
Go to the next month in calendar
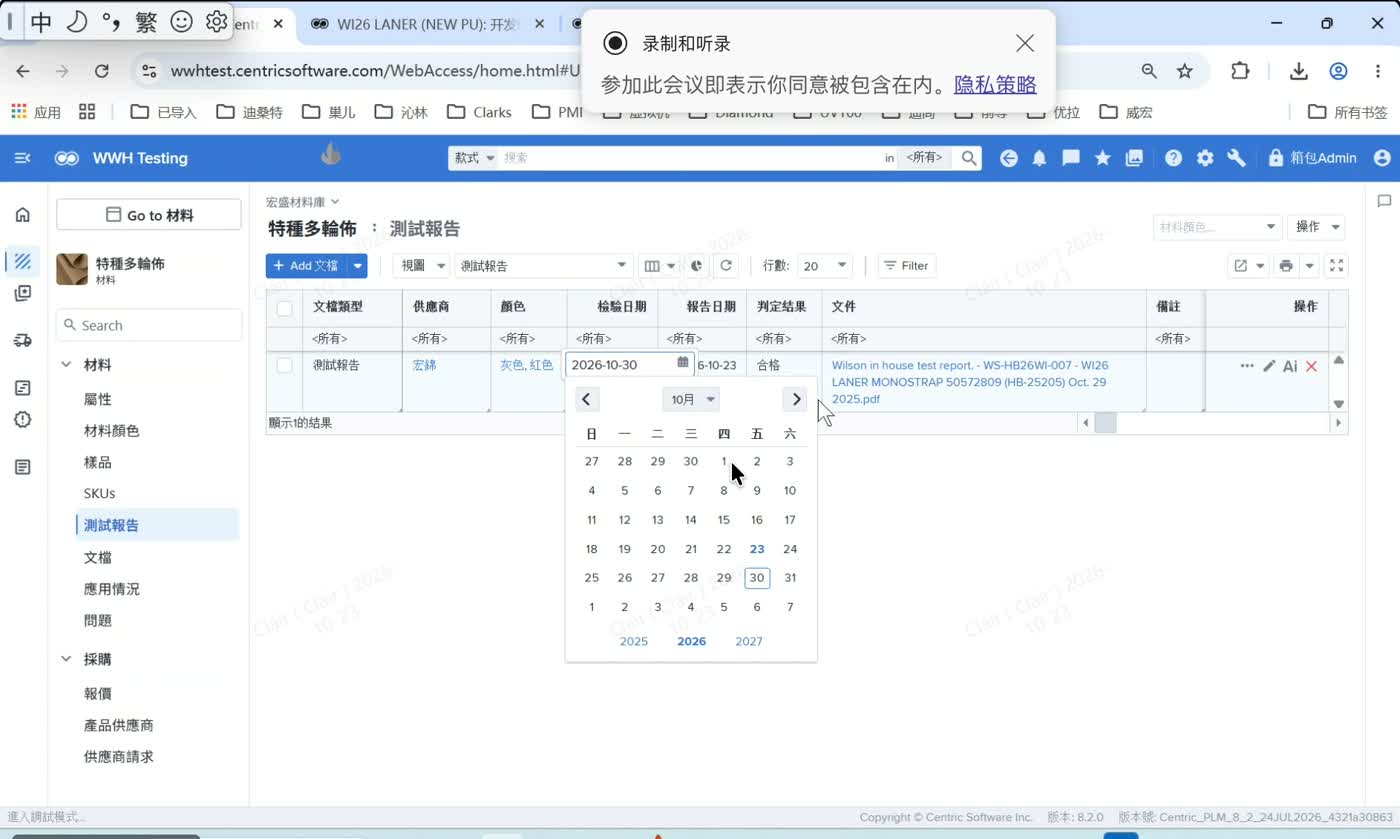click(796, 399)
